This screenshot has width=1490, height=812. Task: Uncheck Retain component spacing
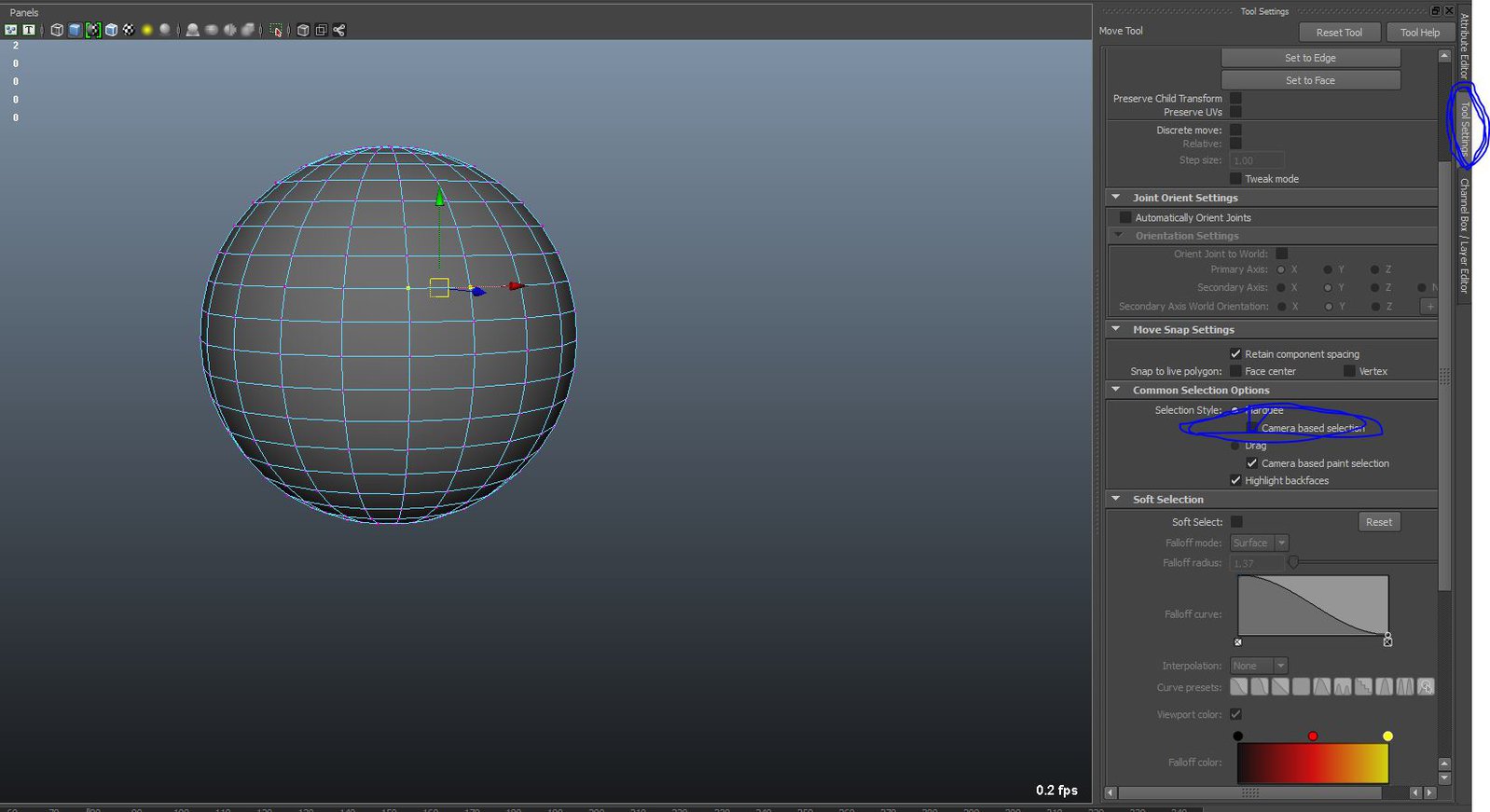coord(1235,354)
